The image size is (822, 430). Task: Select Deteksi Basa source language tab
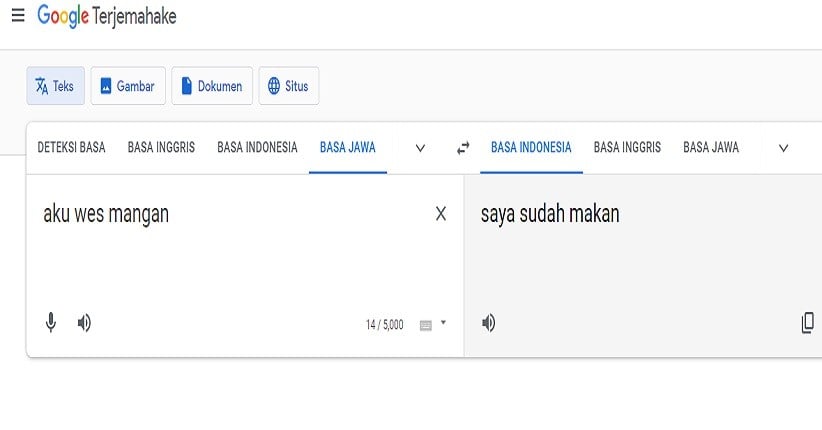click(x=71, y=147)
